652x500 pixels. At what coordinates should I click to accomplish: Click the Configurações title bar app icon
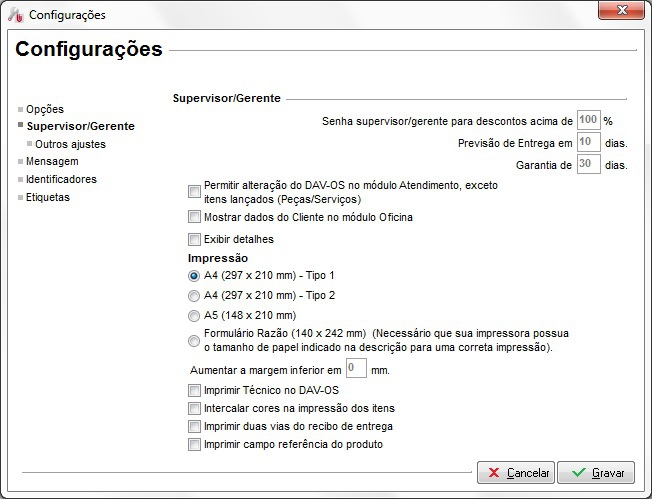click(15, 15)
